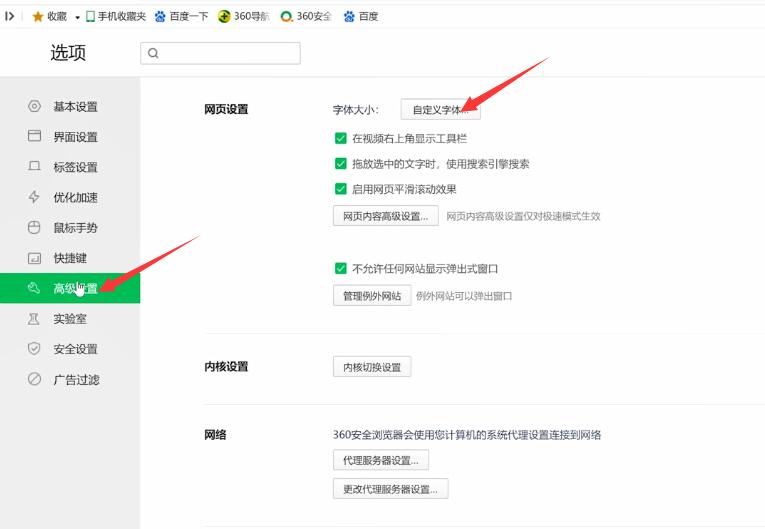Screen dimensions: 765x529
Task: Click the 广告过滤 block icon
Action: (x=34, y=379)
